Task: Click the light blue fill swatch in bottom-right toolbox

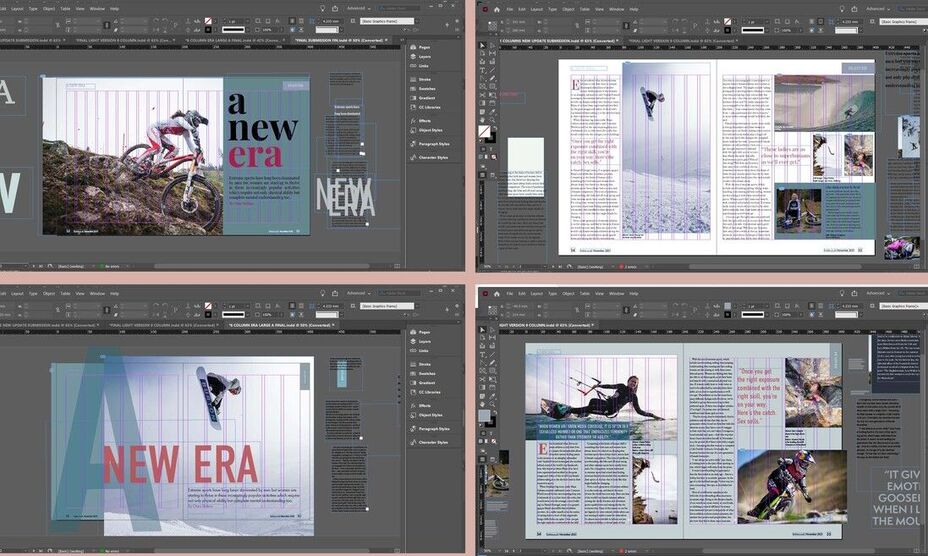Action: pos(484,416)
